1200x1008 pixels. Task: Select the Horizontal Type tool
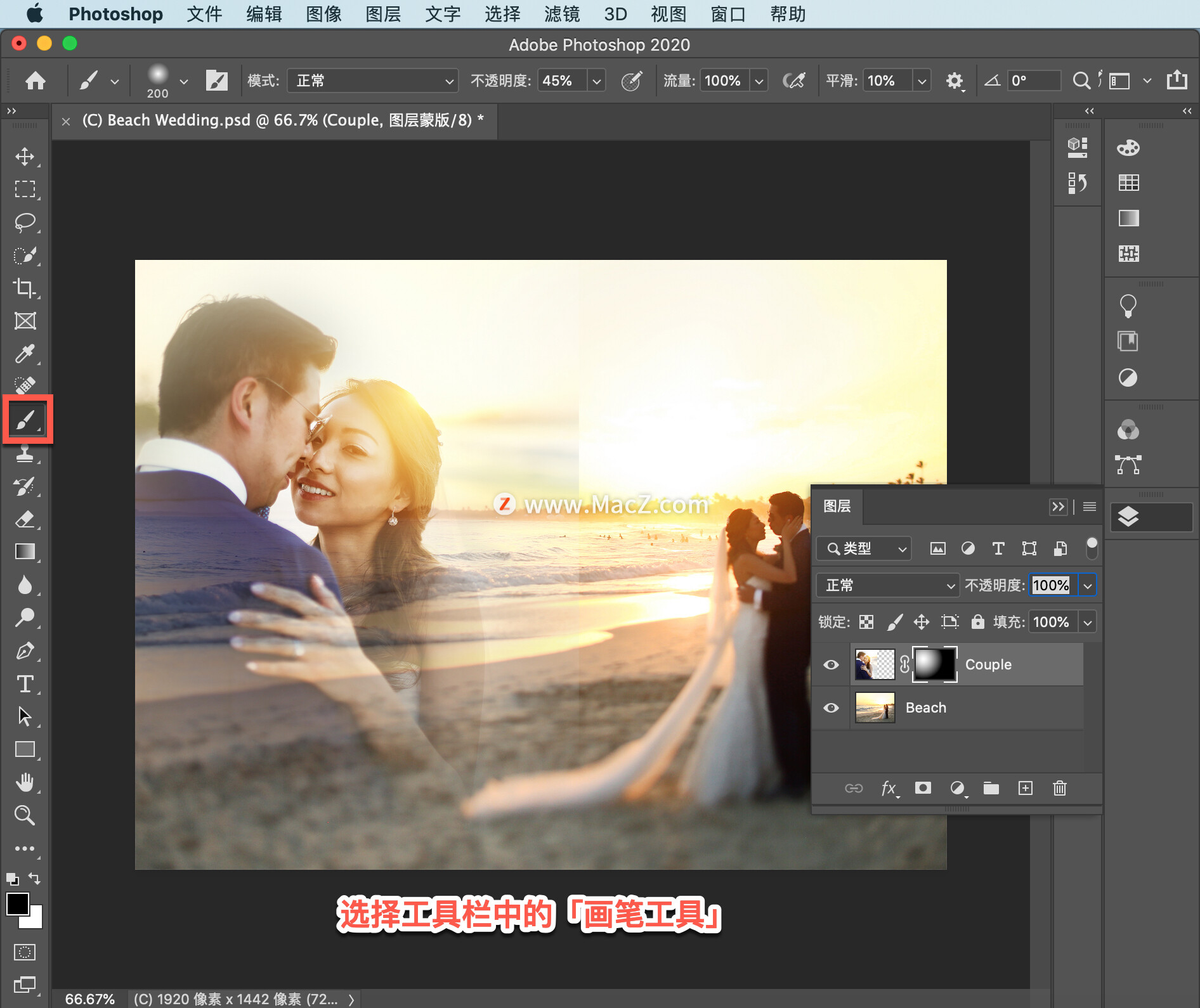[x=25, y=683]
